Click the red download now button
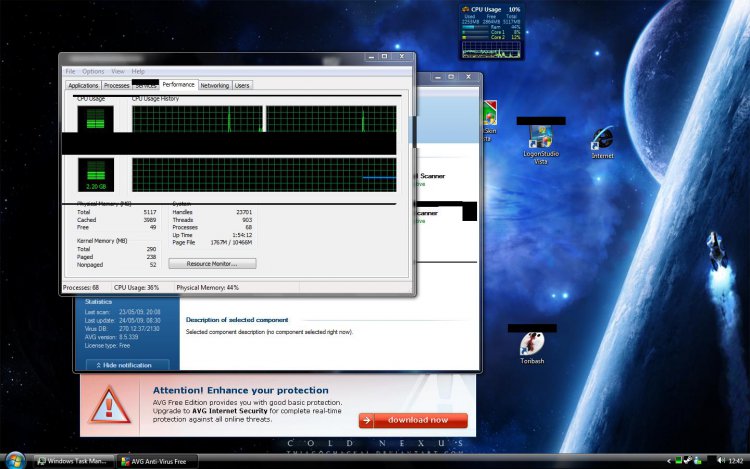The width and height of the screenshot is (750, 469). 413,420
